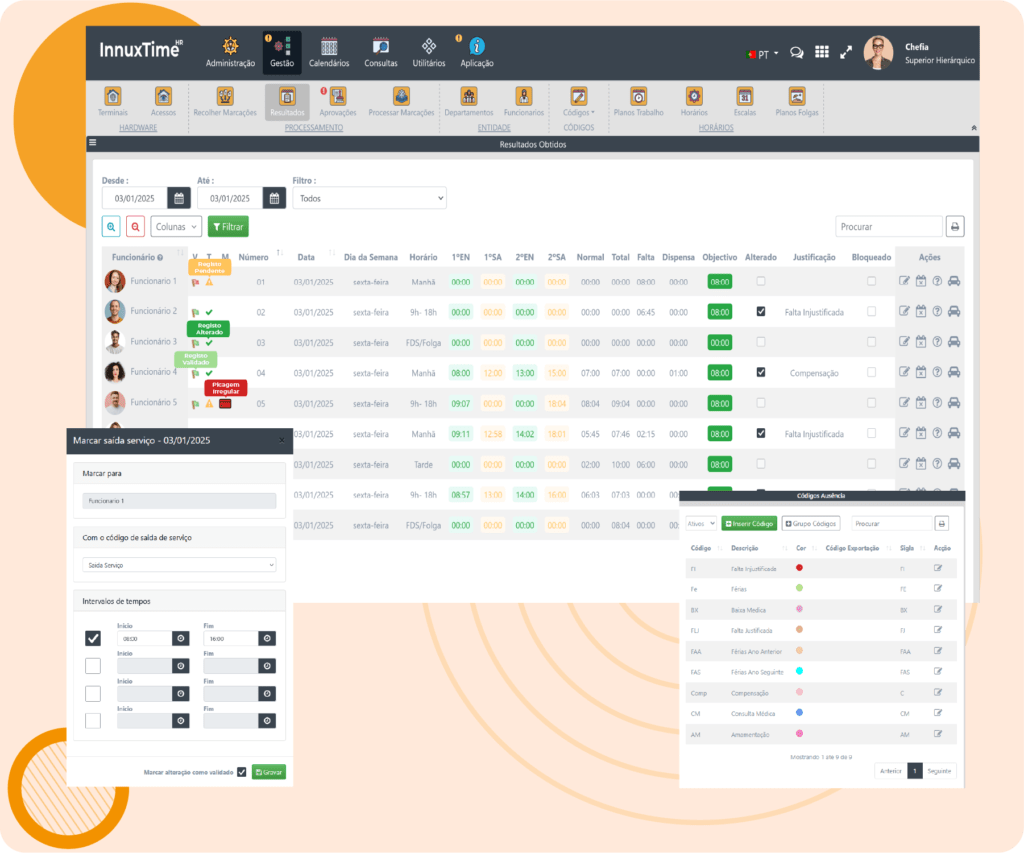Toggle the Marcar alteração como validado checkbox

[x=242, y=772]
